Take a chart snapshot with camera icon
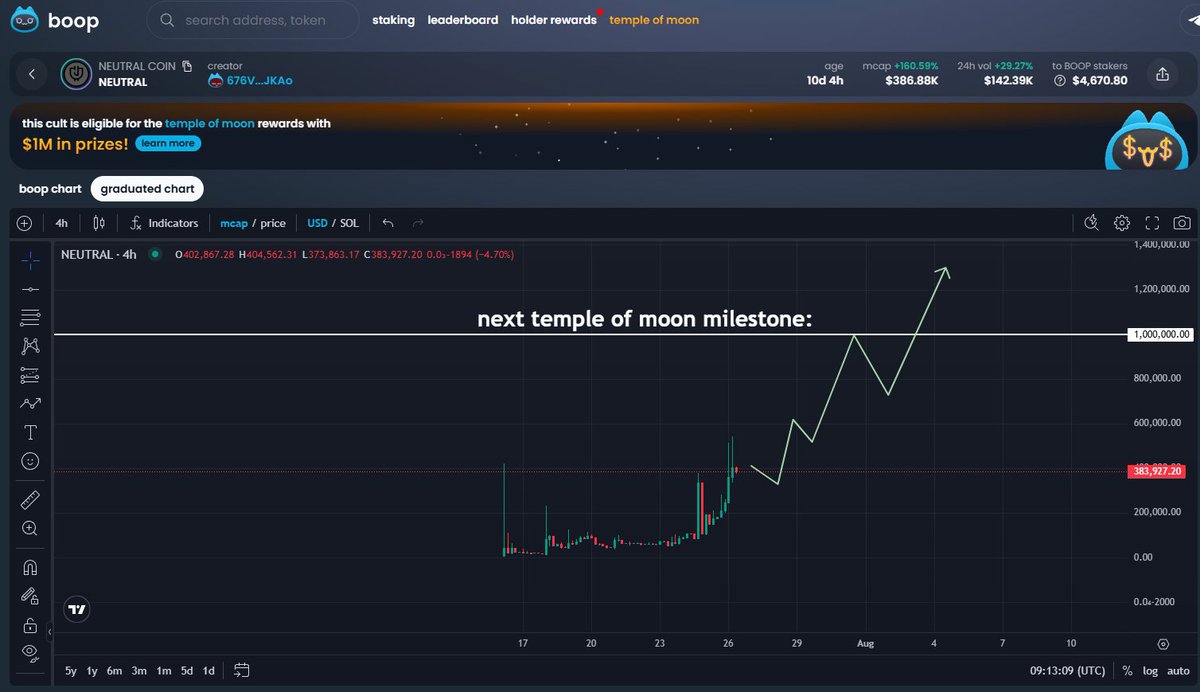This screenshot has width=1200, height=692. coord(1182,223)
